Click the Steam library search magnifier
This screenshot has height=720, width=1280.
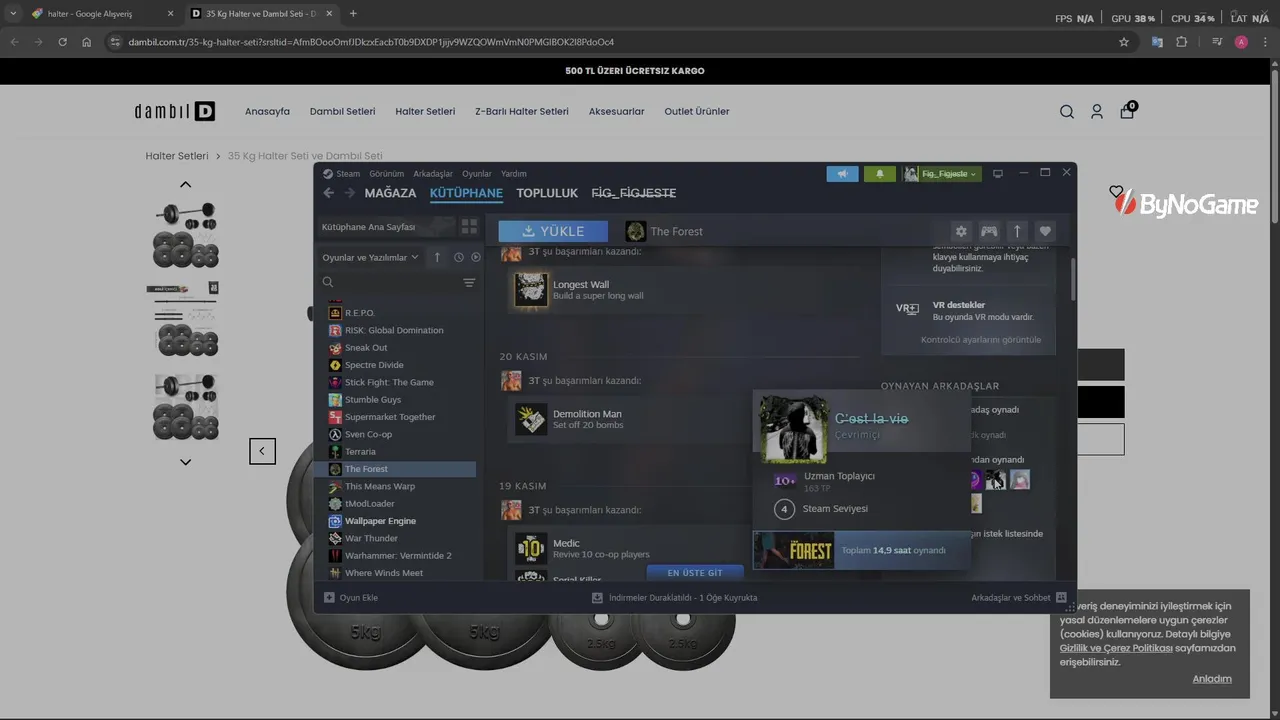(328, 283)
